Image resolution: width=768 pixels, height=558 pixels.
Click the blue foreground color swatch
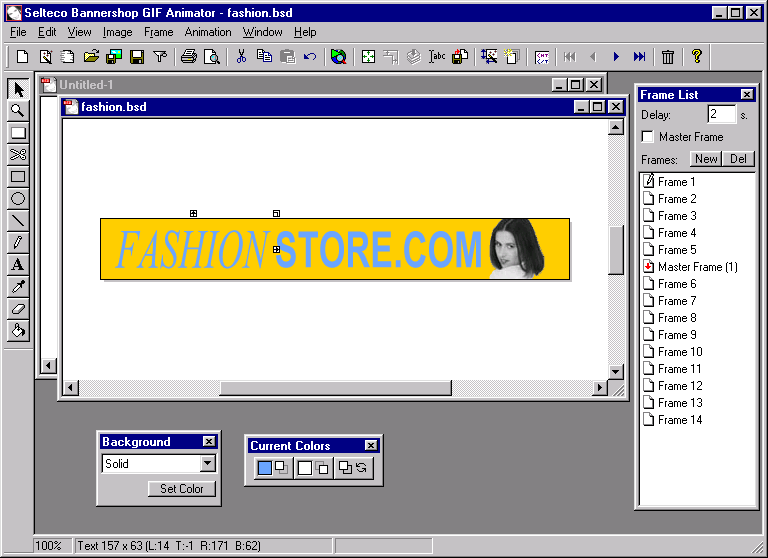(x=264, y=468)
